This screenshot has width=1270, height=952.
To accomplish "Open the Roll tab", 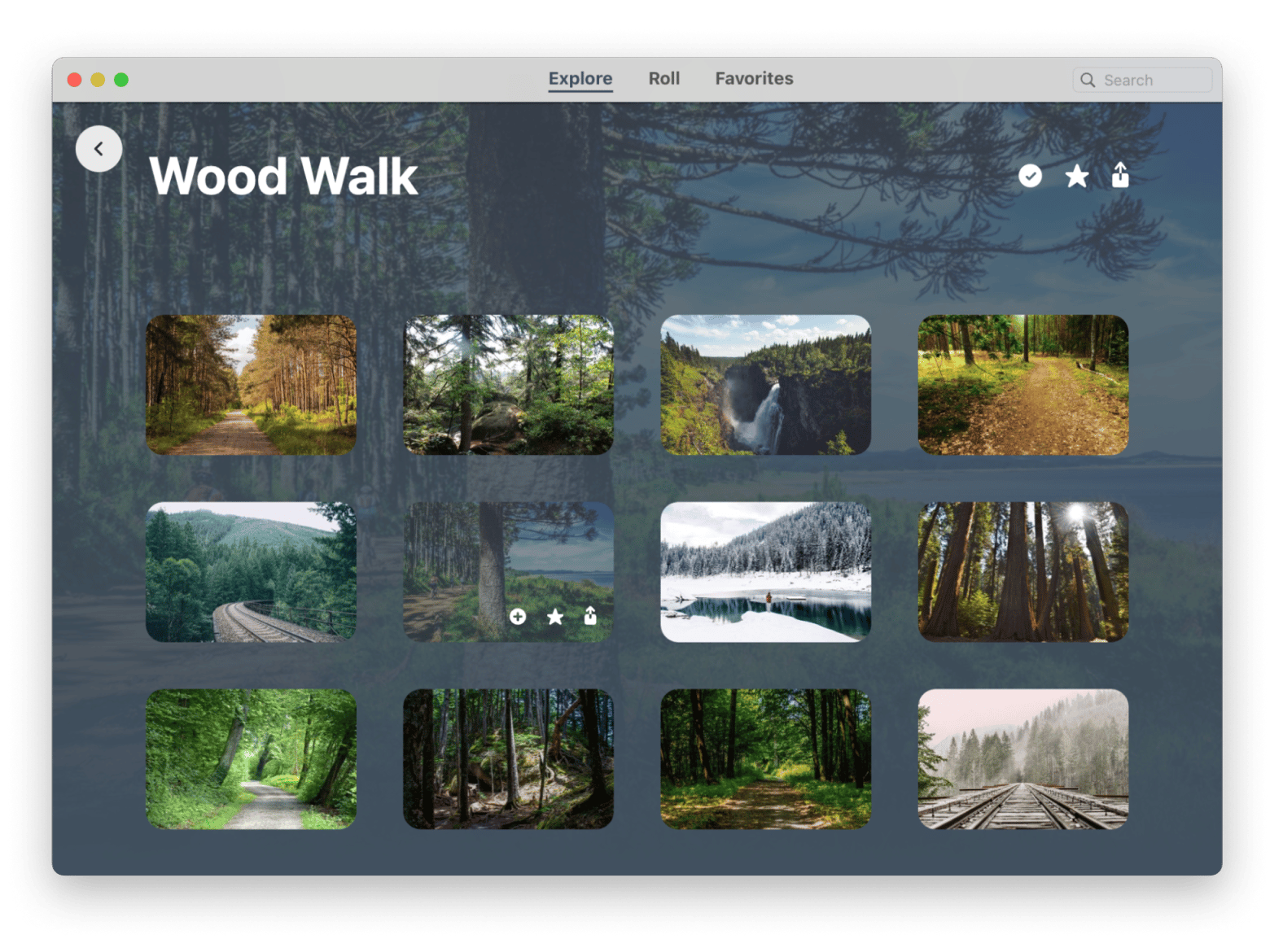I will point(663,79).
